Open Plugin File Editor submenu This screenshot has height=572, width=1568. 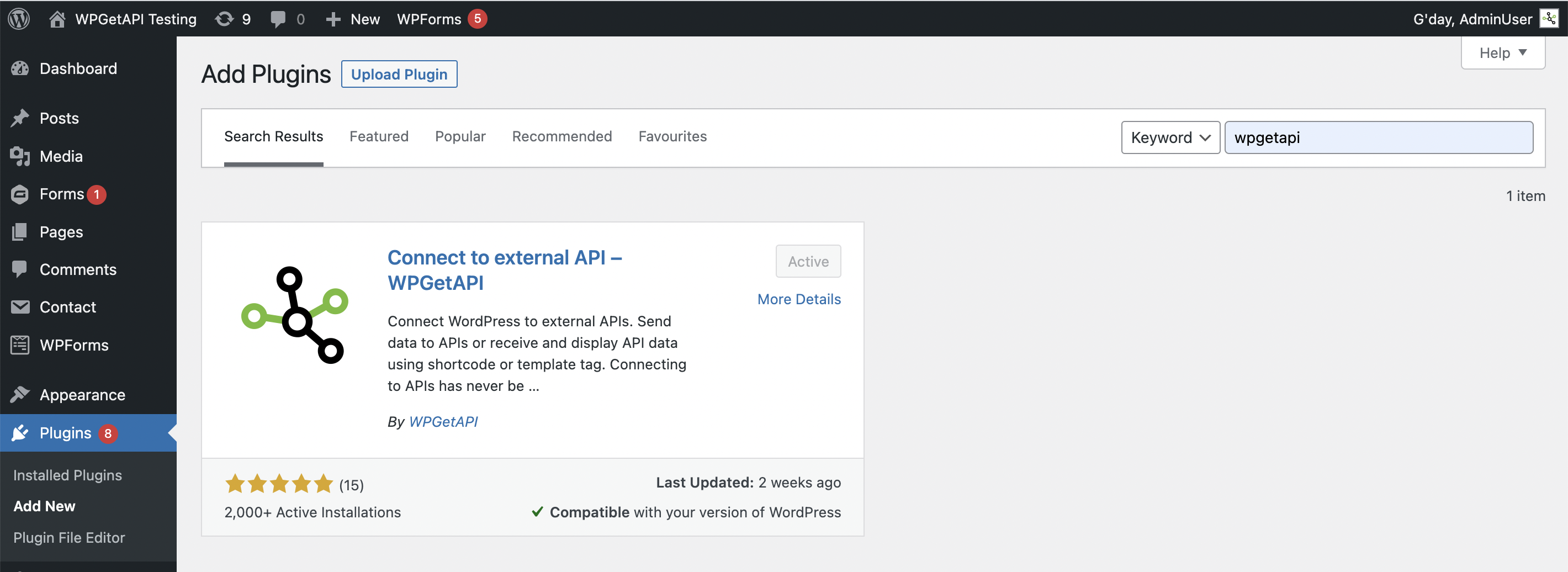[x=69, y=537]
